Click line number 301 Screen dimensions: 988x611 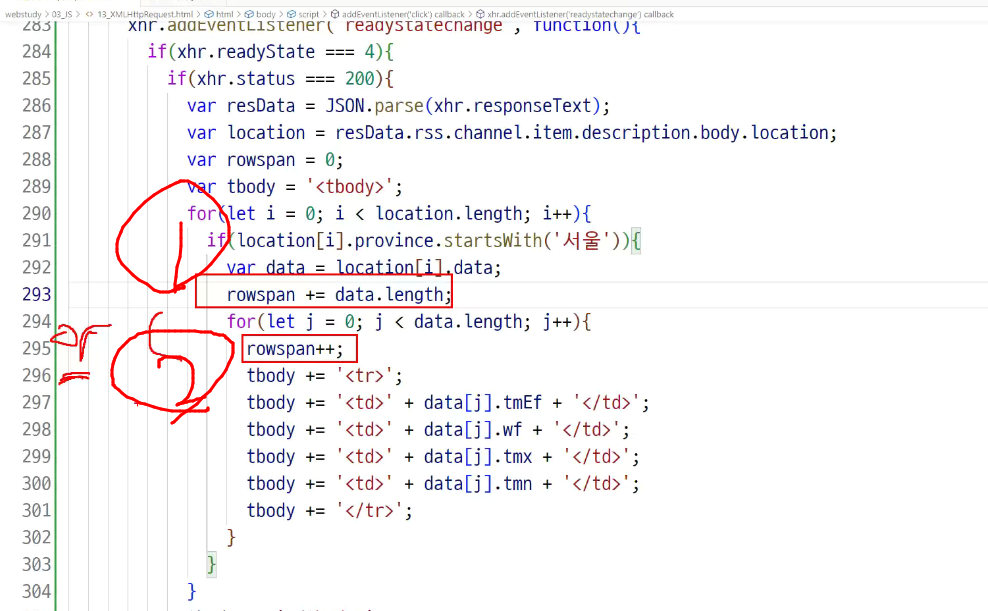37,511
